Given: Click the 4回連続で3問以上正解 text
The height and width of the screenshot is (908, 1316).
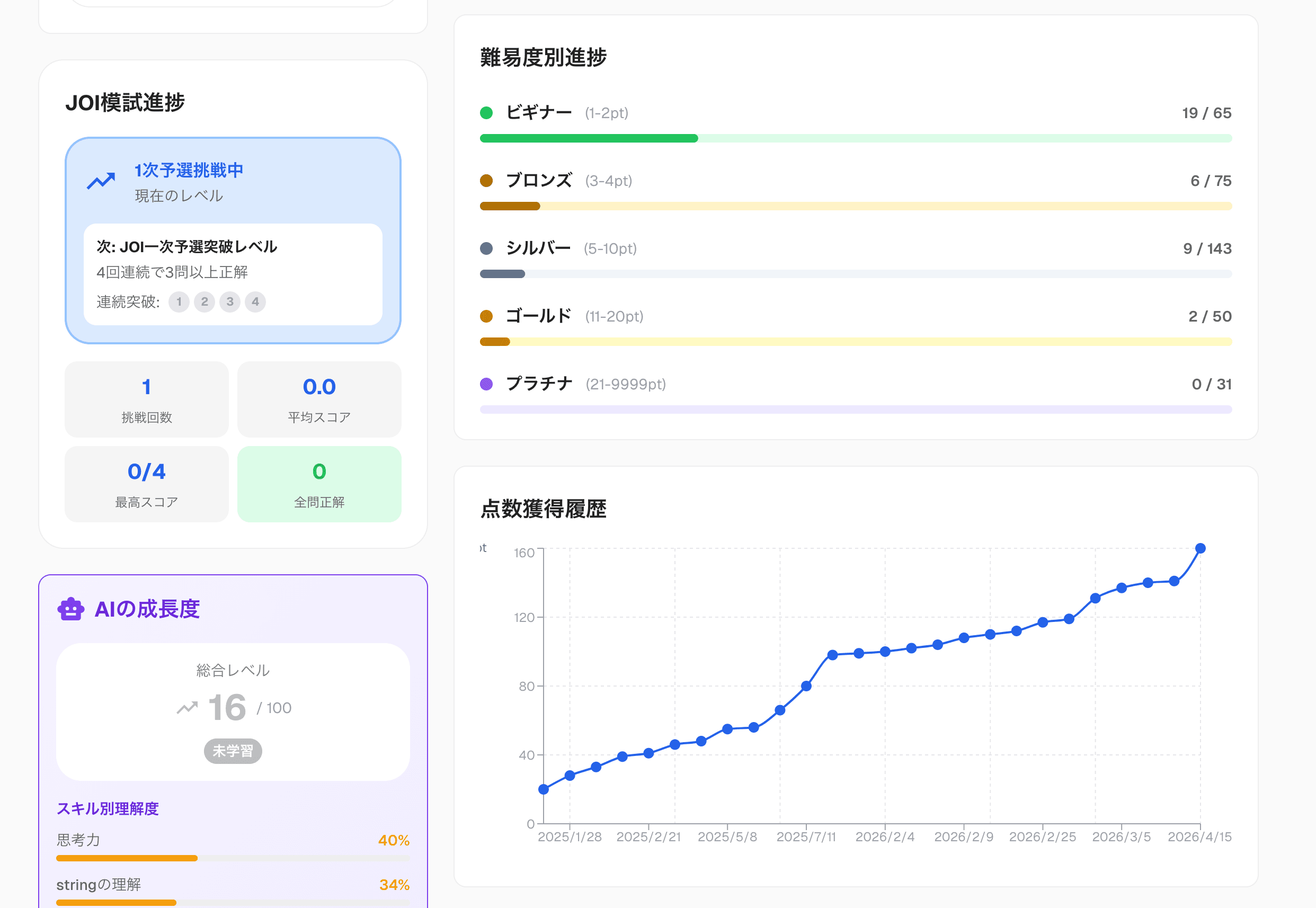Looking at the screenshot, I should point(172,272).
